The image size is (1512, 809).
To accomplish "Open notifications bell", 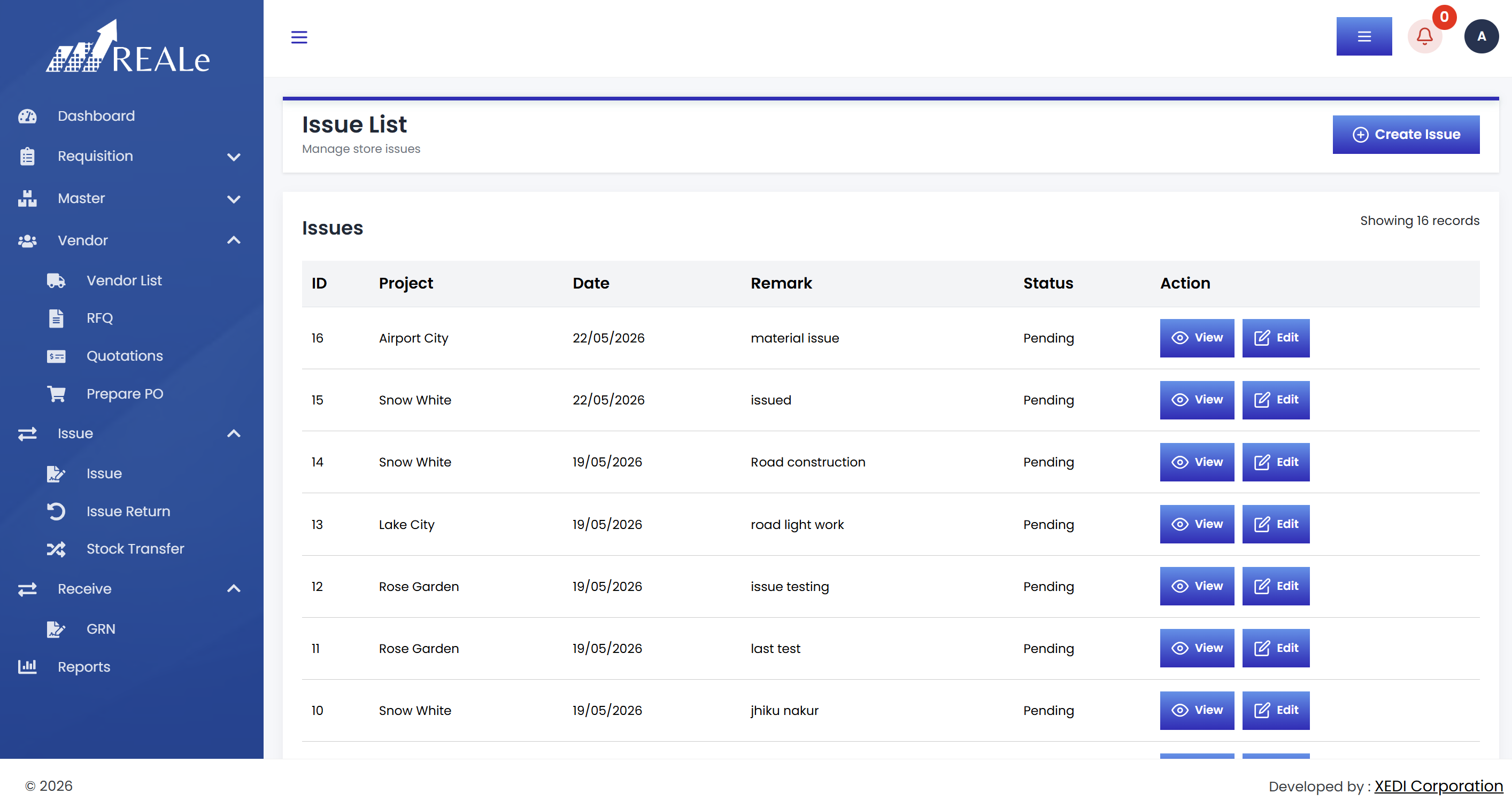I will pos(1424,36).
